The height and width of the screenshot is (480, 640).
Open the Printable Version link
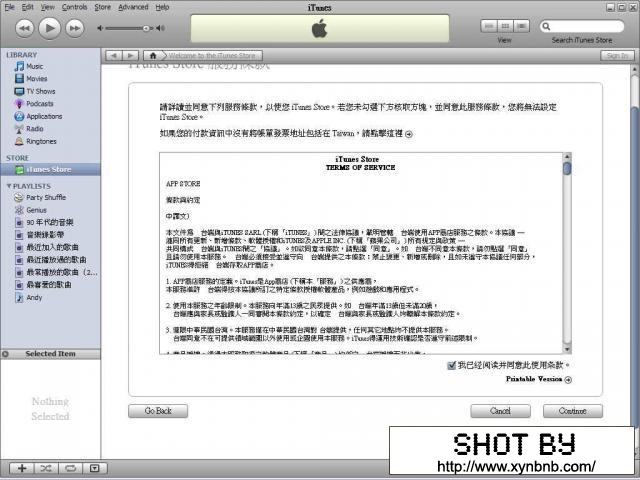tap(538, 379)
